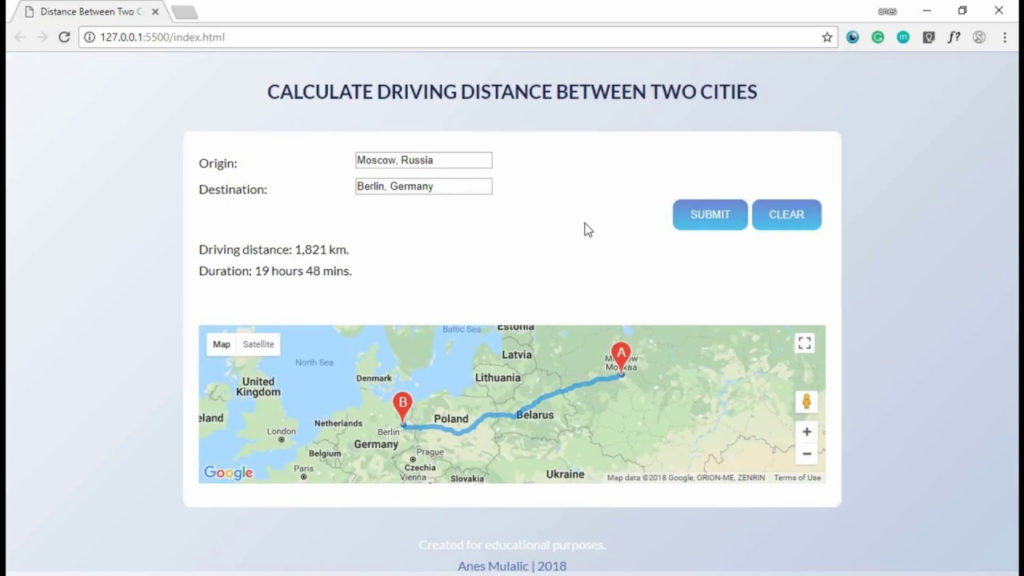Click the grey circular extension icon

(x=979, y=37)
